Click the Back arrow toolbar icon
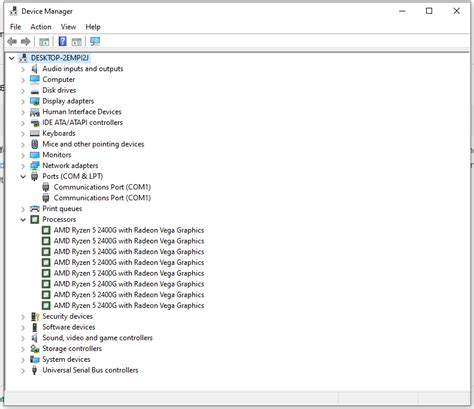474x409 pixels. pyautogui.click(x=12, y=42)
